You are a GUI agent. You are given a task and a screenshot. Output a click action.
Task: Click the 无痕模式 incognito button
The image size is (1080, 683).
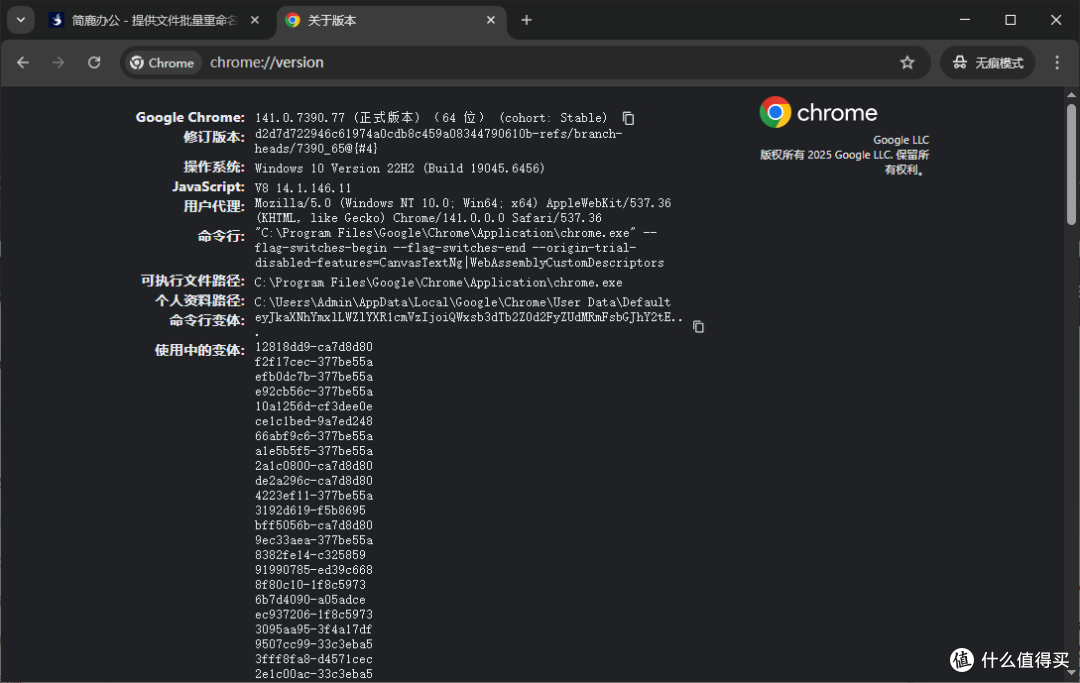coord(988,63)
